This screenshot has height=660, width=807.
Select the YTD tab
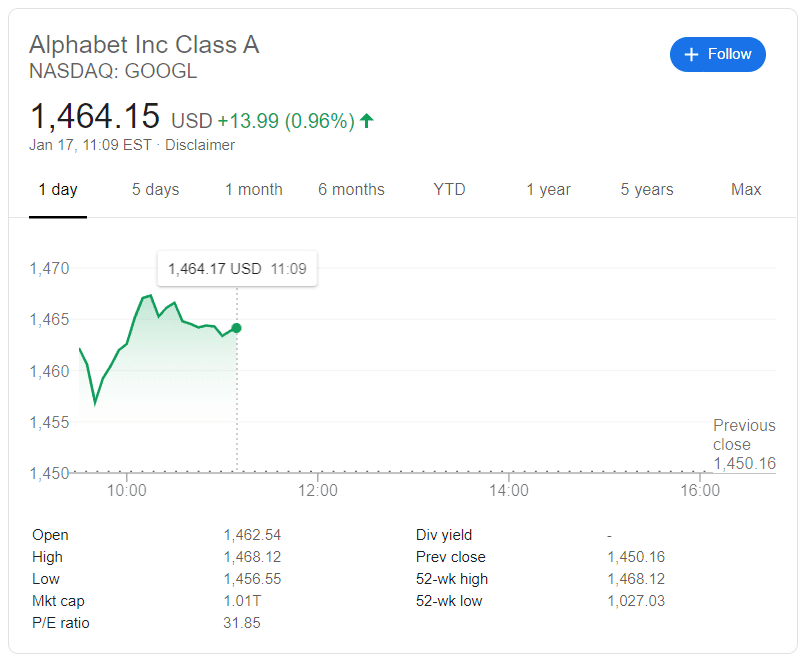(449, 189)
